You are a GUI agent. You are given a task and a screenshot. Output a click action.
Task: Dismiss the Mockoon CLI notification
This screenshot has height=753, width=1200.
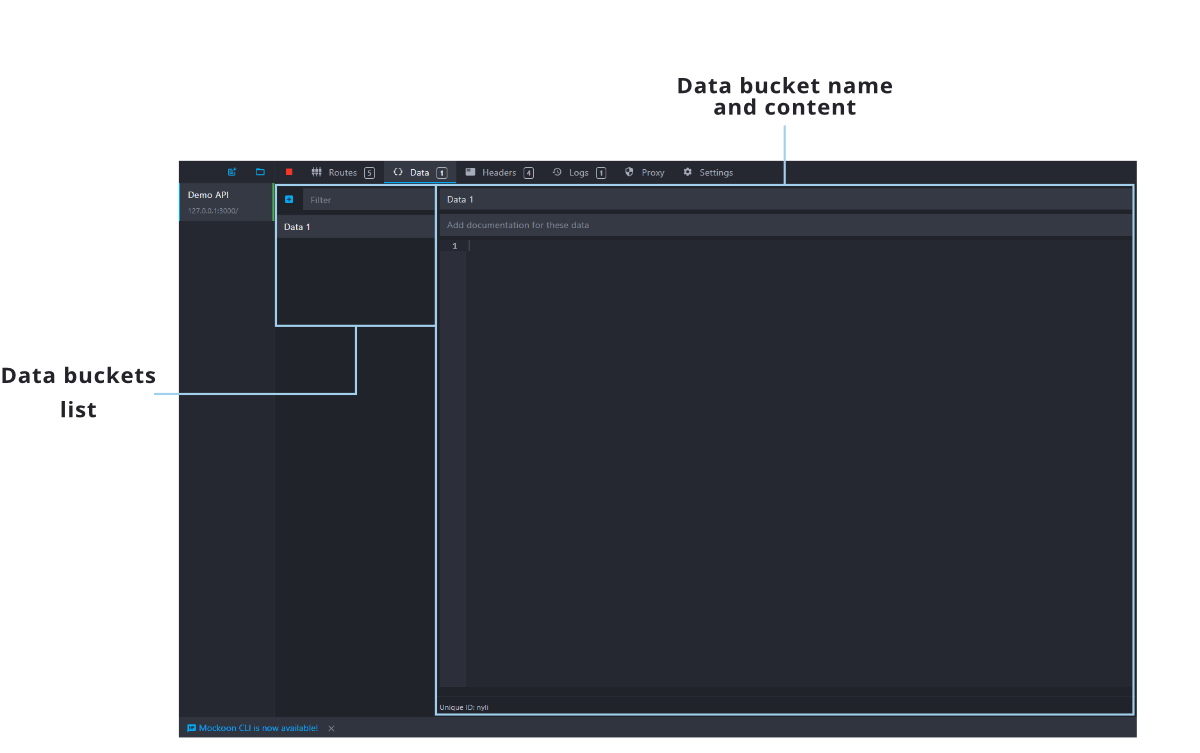click(x=331, y=728)
